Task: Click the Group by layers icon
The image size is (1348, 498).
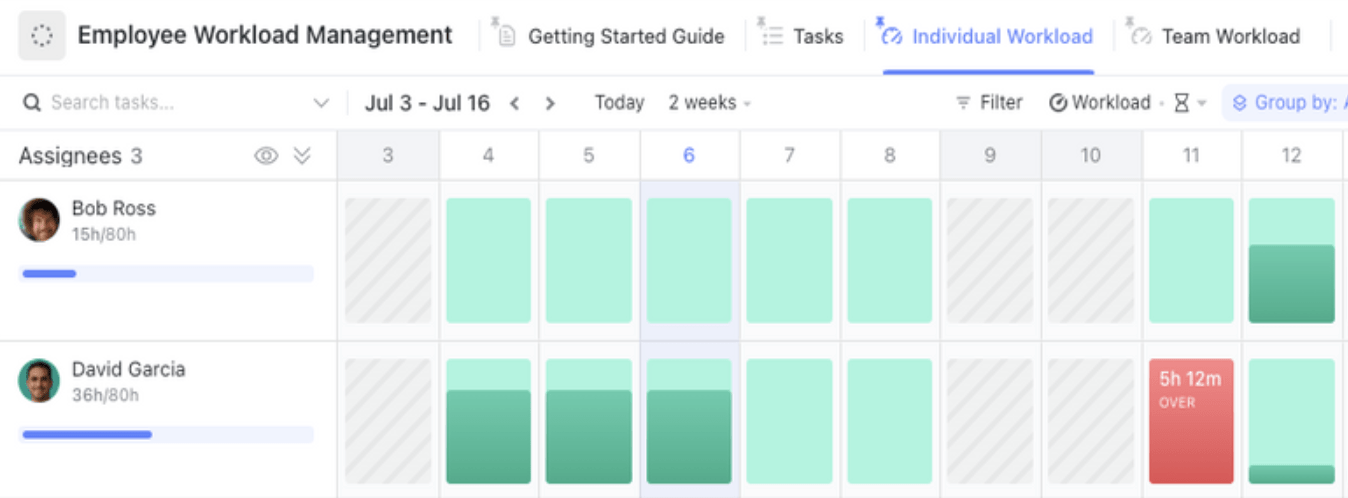Action: pos(1240,103)
